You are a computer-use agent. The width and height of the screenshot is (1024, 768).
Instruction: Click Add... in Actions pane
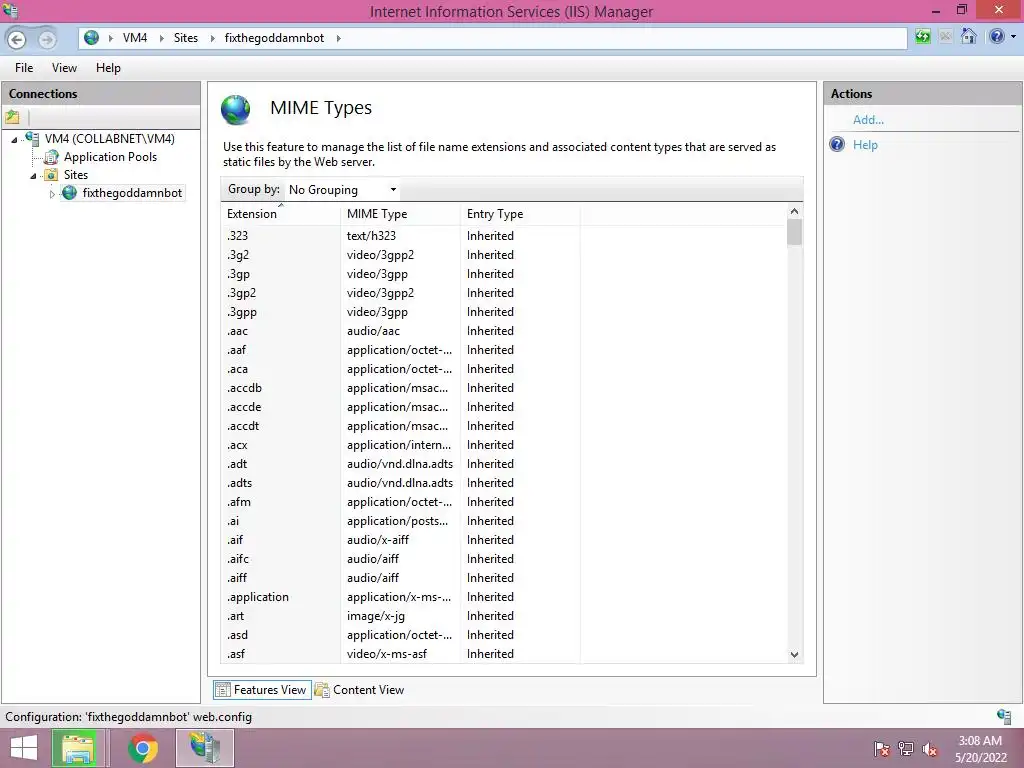[x=868, y=120]
